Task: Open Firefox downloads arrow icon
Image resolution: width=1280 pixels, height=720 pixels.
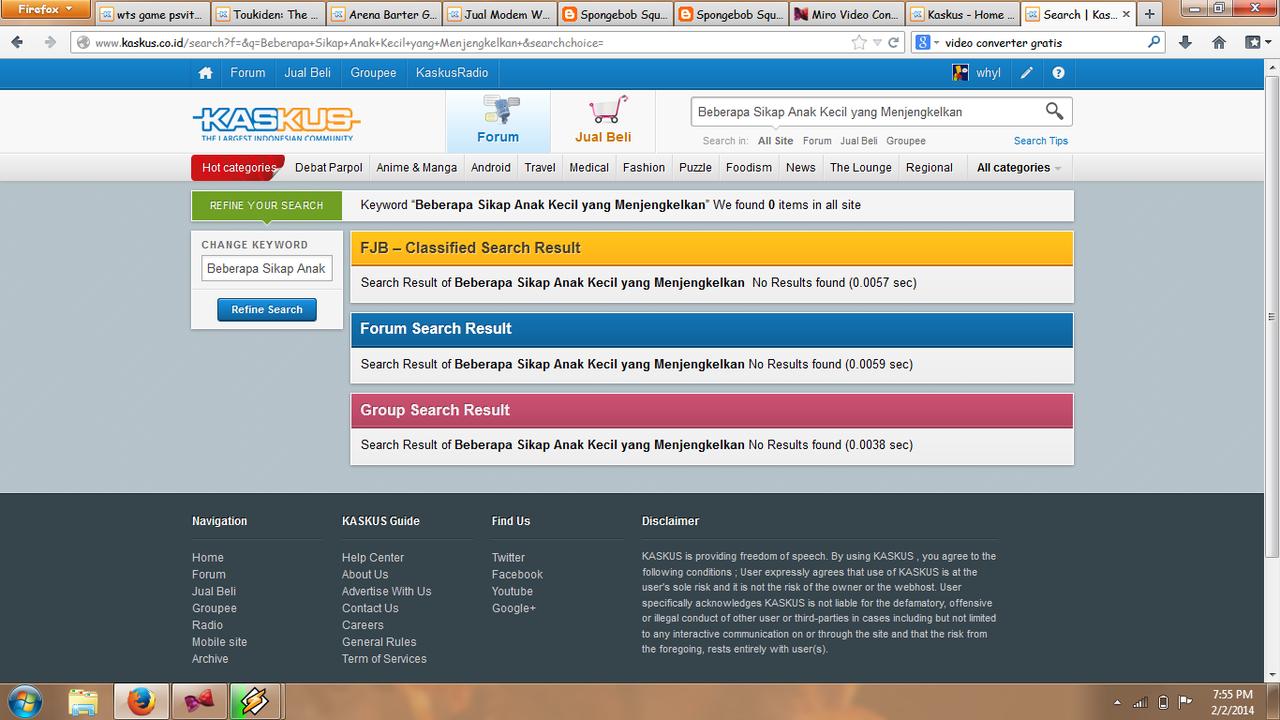Action: tap(1185, 43)
